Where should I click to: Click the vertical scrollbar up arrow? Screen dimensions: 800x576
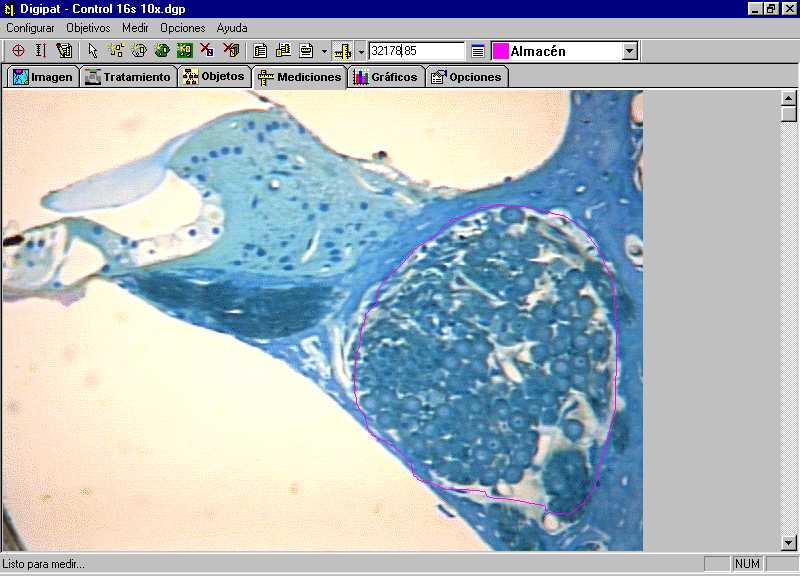click(789, 98)
